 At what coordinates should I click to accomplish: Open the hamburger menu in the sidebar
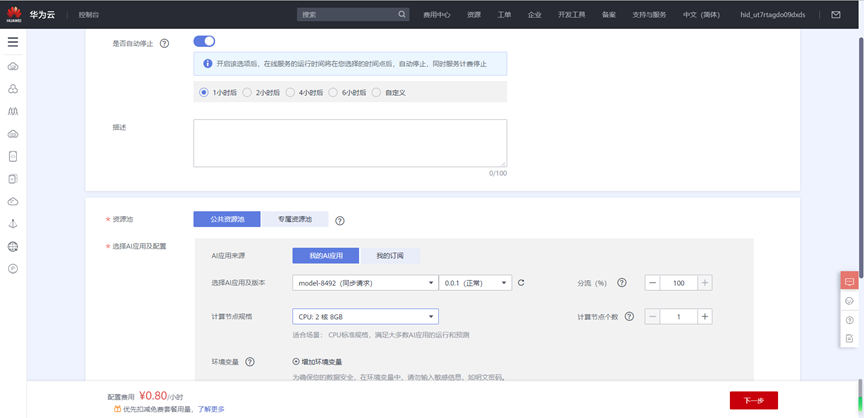[13, 42]
